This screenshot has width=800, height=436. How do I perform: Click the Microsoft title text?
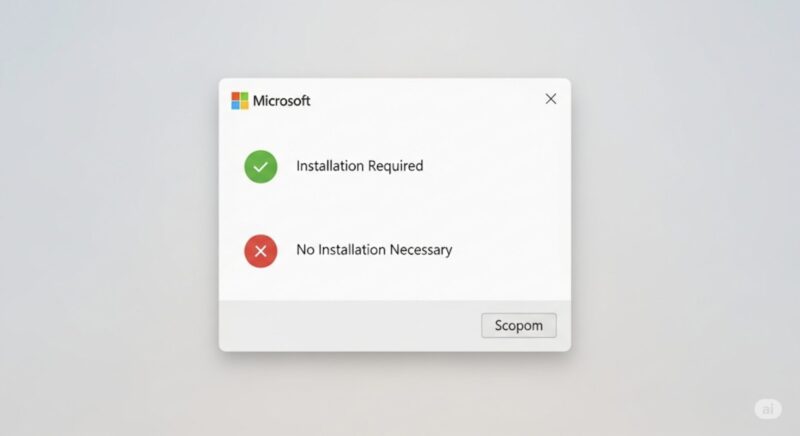pyautogui.click(x=282, y=101)
